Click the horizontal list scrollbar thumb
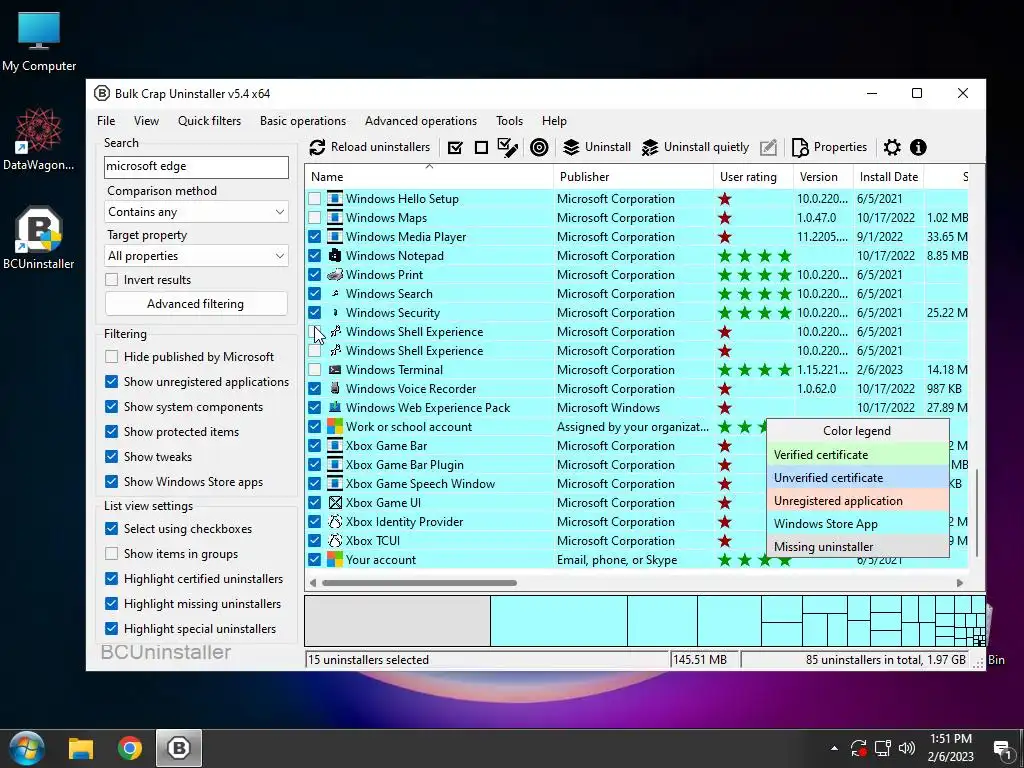 coord(419,583)
